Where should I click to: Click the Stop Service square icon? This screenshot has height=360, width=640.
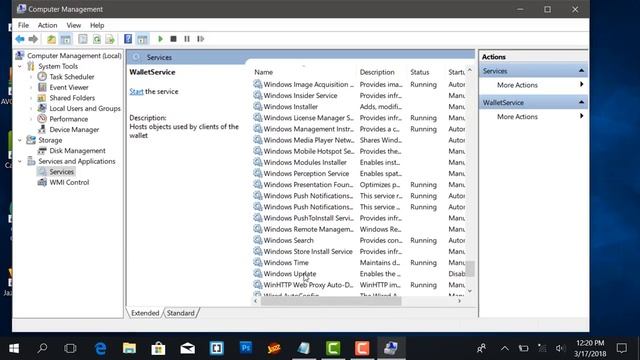click(x=173, y=39)
